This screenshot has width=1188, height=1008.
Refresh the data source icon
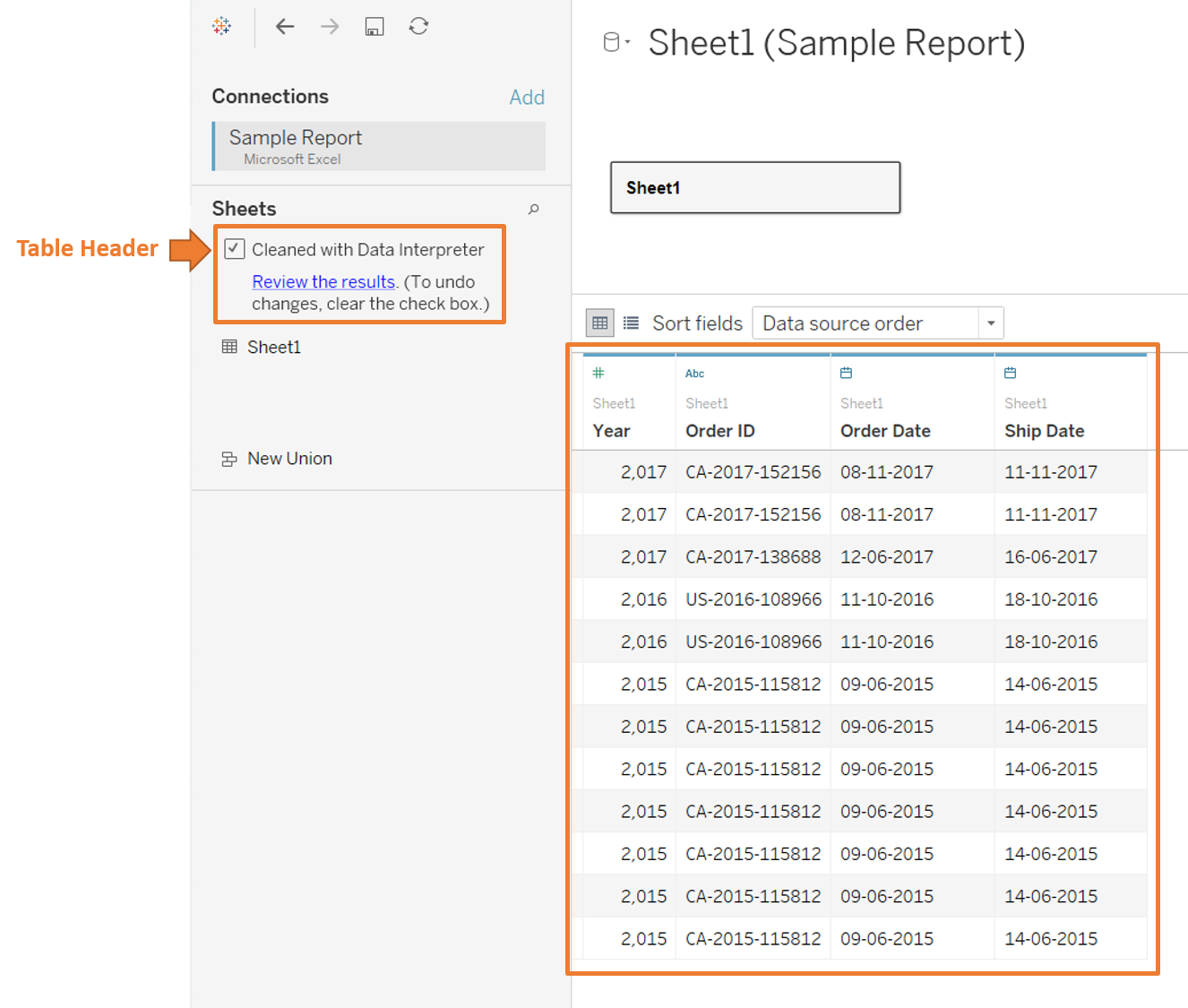pyautogui.click(x=418, y=26)
